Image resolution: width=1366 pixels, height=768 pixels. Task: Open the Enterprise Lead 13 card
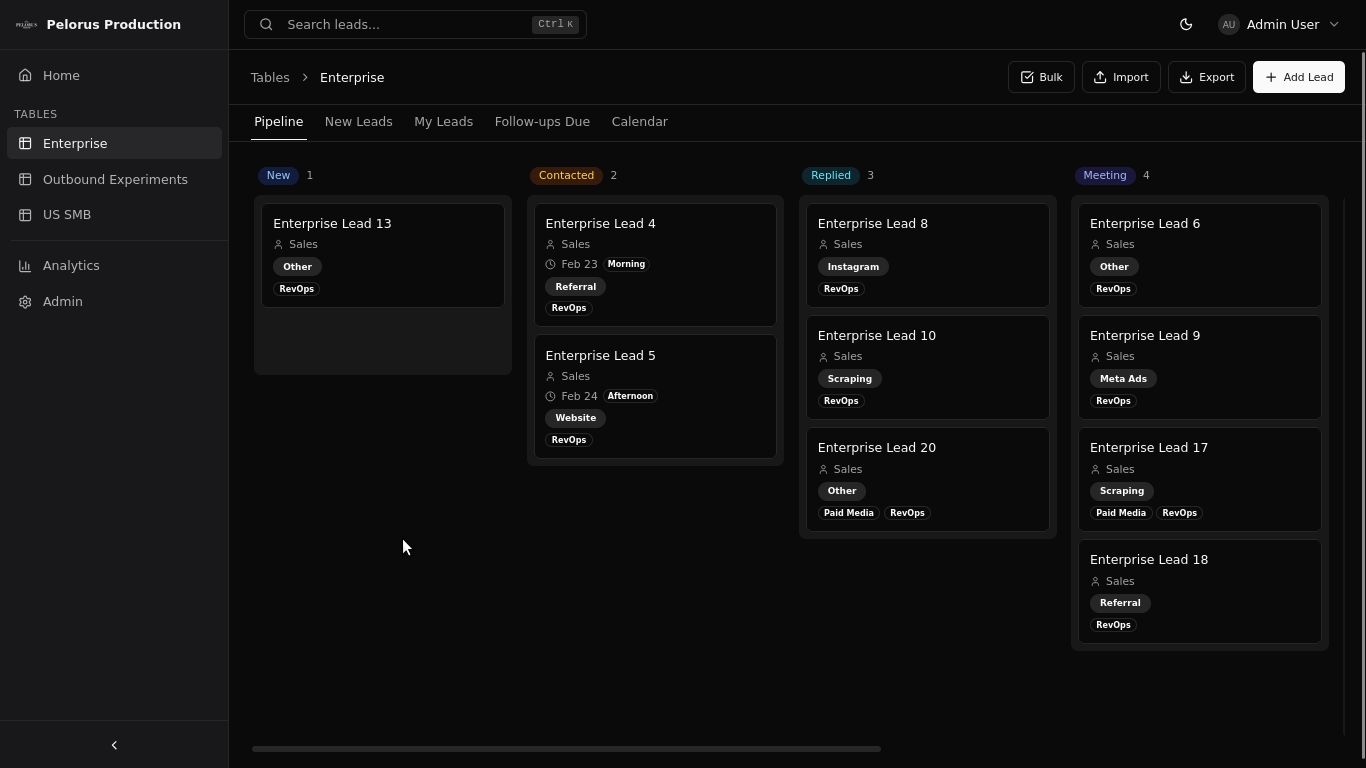click(x=383, y=255)
